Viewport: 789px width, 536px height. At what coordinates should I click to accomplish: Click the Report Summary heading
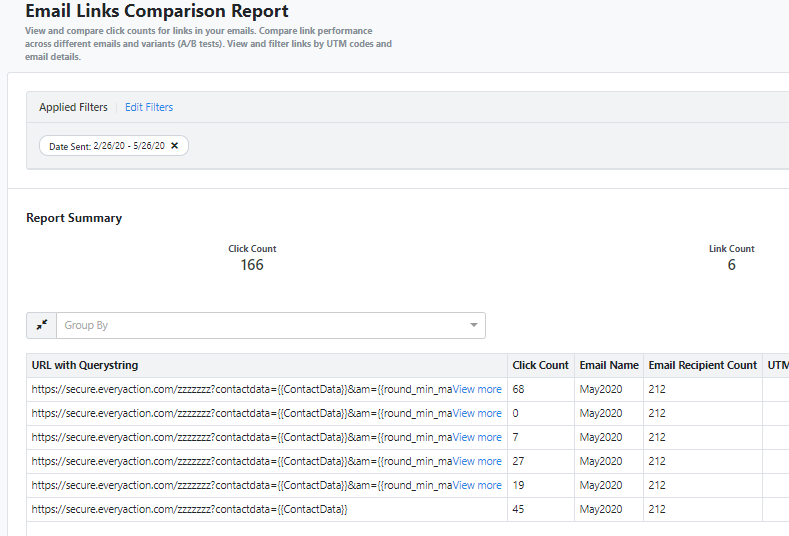[74, 218]
